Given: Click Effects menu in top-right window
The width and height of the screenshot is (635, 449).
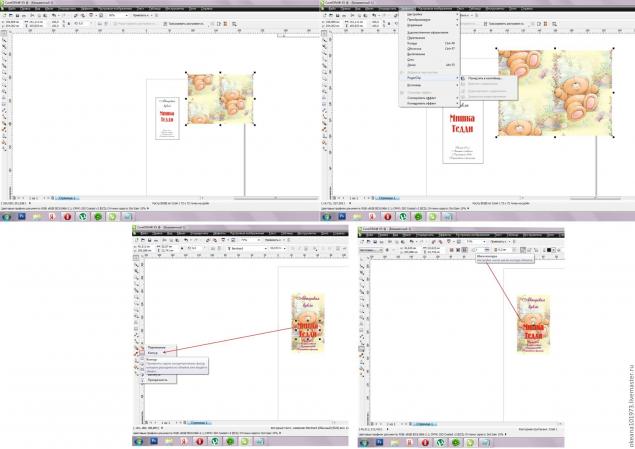Looking at the screenshot, I should click(x=407, y=9).
